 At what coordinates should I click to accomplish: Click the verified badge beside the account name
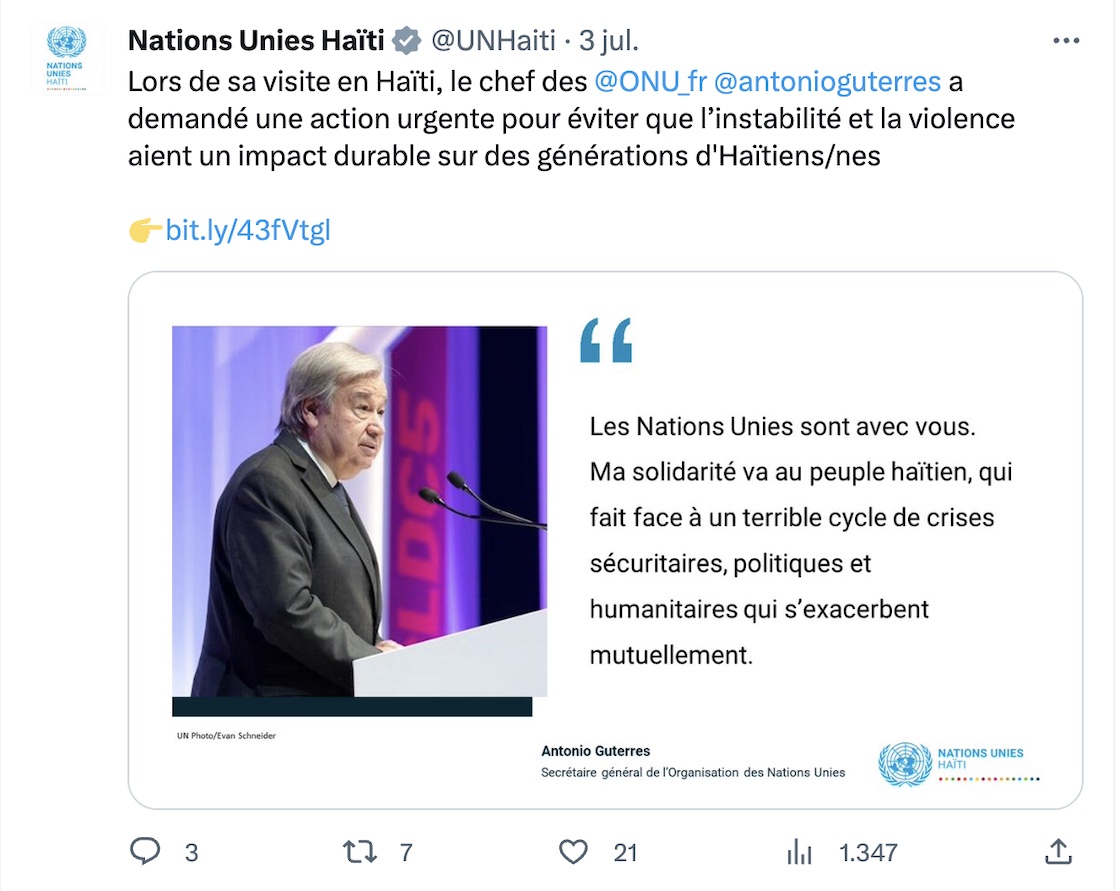[x=405, y=41]
